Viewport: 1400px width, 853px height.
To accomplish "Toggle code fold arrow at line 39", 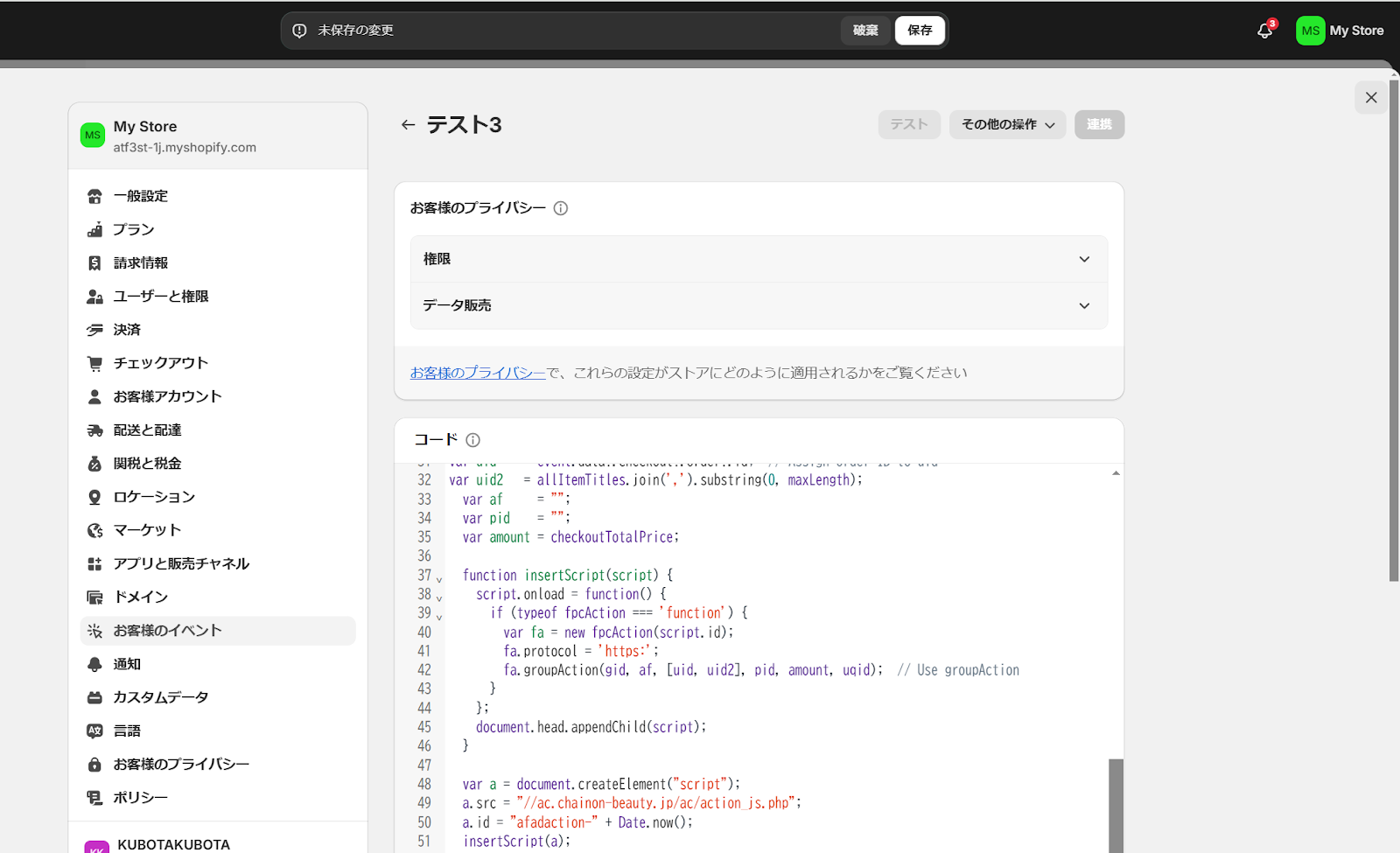I will [x=439, y=617].
